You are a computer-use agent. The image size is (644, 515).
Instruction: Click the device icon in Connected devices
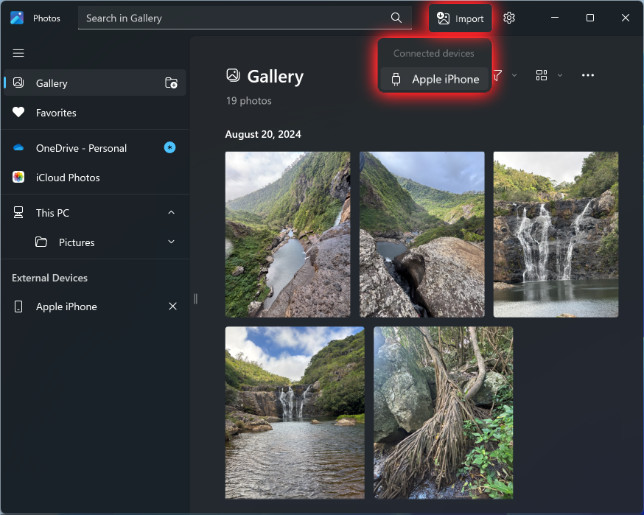396,79
